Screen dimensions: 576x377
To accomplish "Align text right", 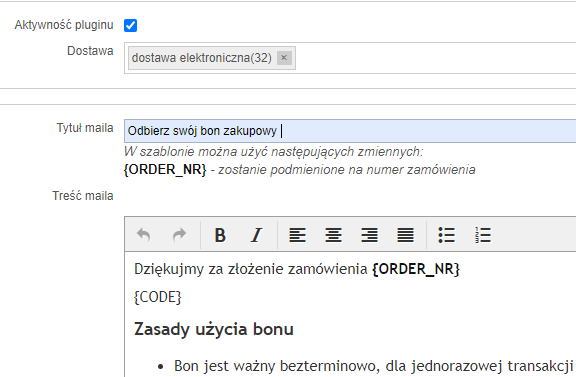I will tap(369, 235).
